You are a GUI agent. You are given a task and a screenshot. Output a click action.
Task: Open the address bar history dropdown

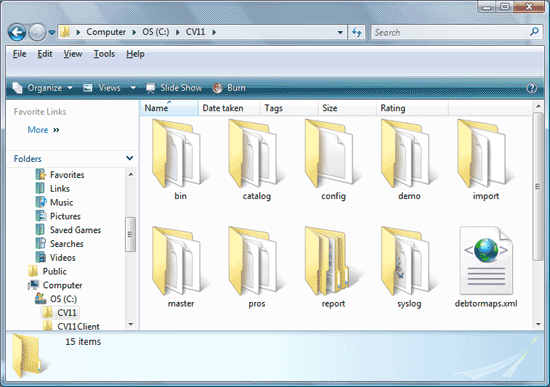click(x=340, y=32)
